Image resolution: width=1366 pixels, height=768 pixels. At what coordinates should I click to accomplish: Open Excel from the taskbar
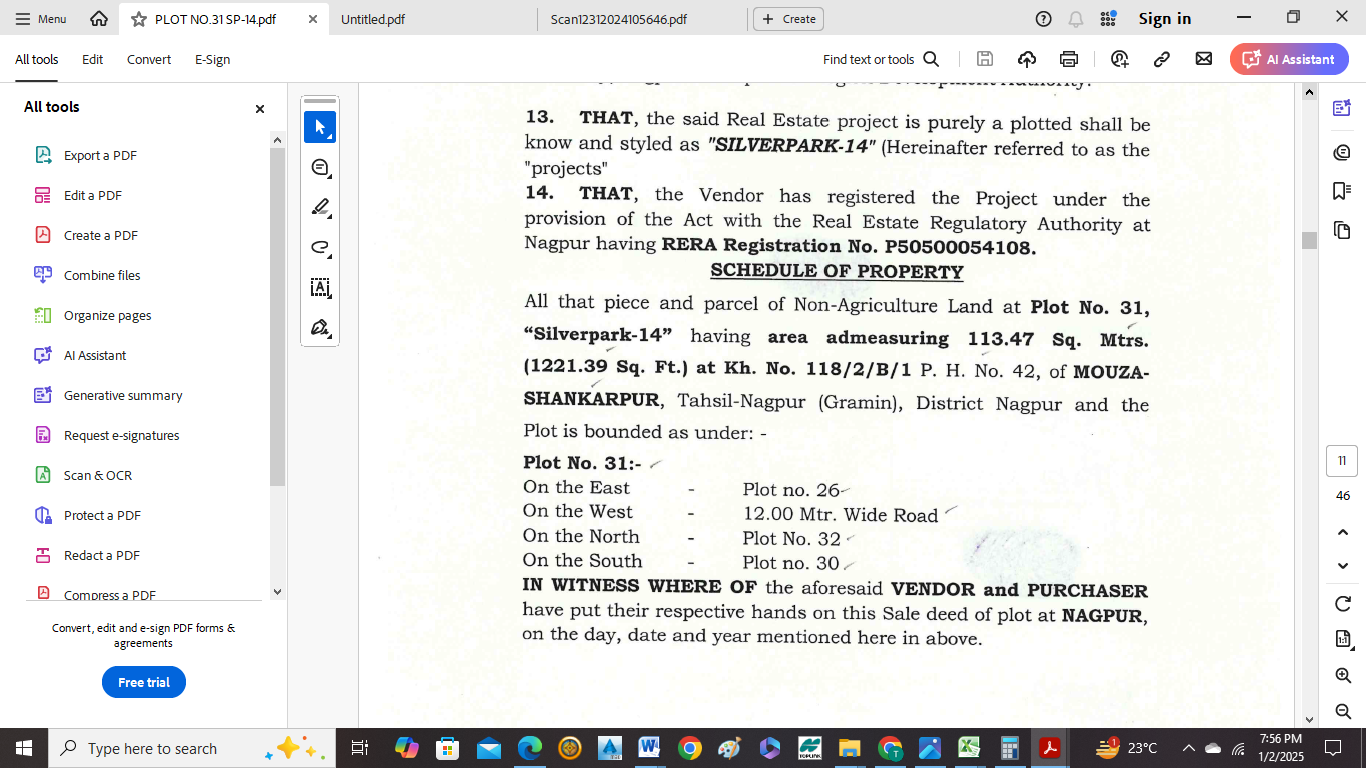click(969, 748)
